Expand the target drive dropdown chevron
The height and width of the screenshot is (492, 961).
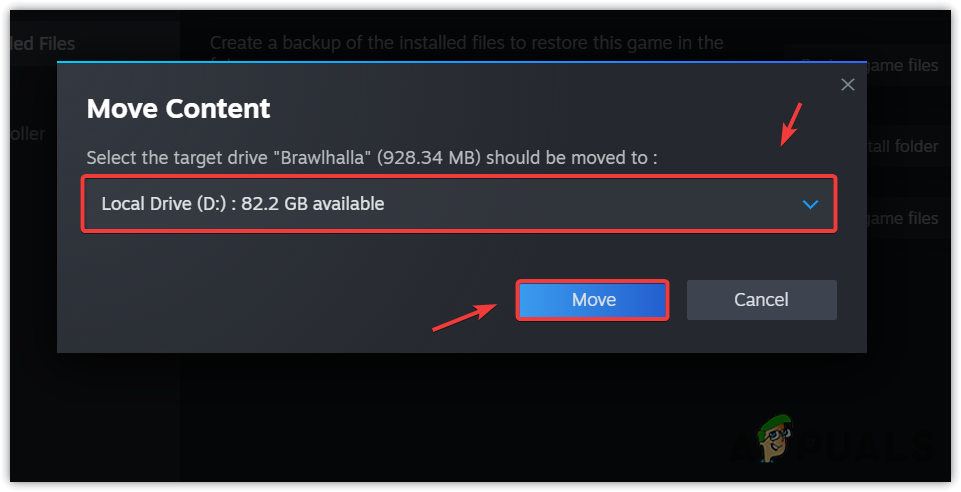point(811,204)
